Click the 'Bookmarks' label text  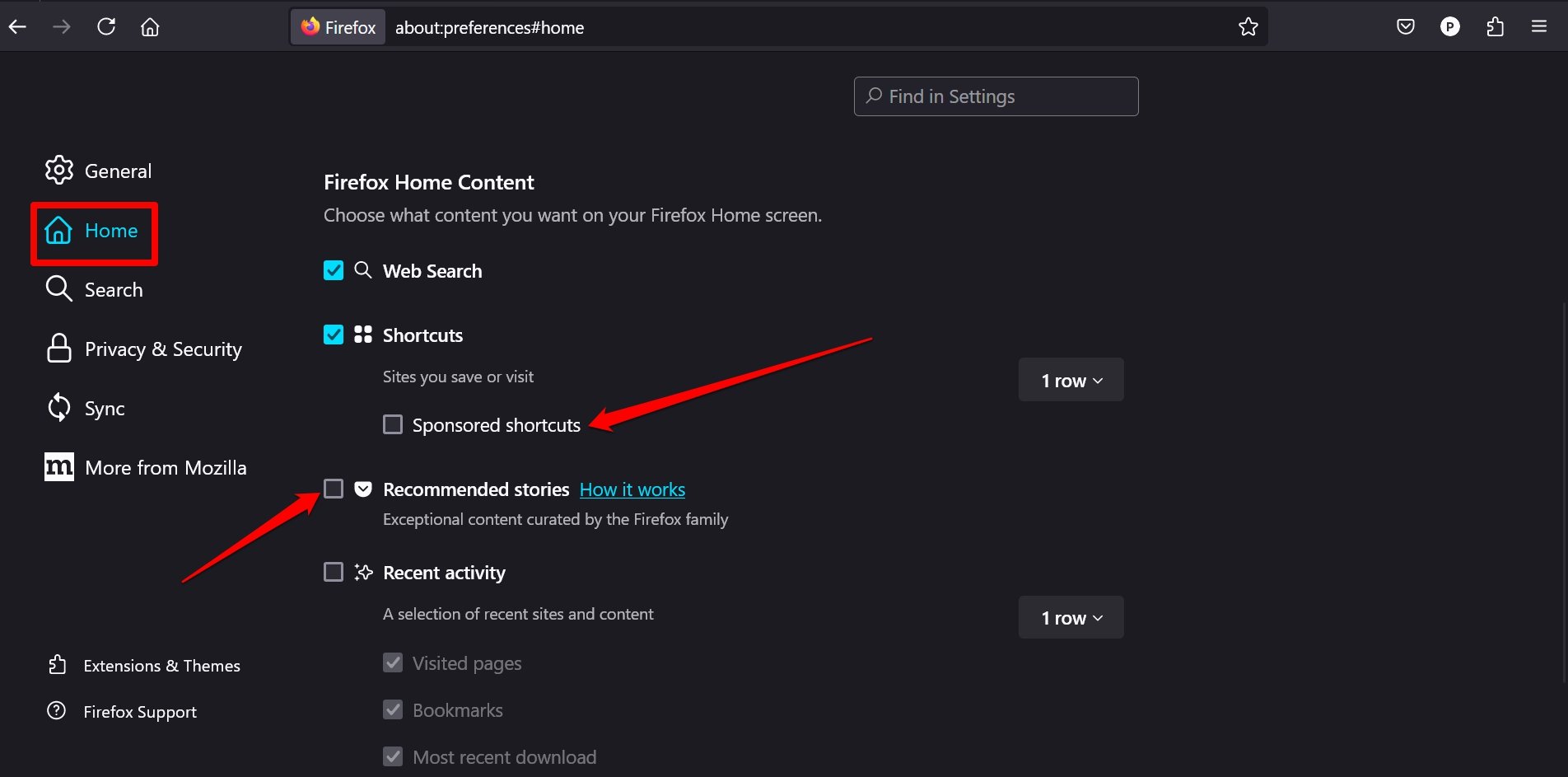pos(458,710)
